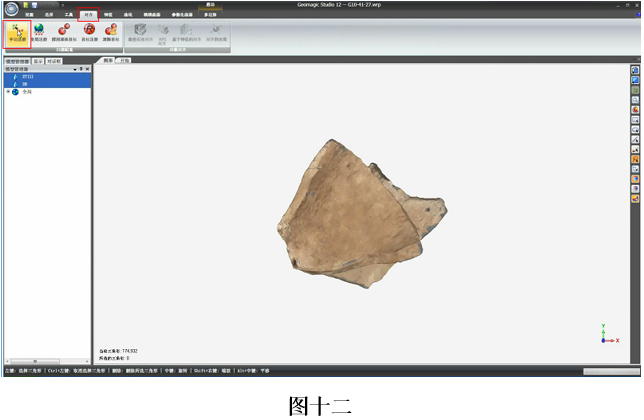Viewport: 644px width, 420px height.
Task: Toggle the orange multicolor icon ending right toolbar
Action: pos(635,199)
